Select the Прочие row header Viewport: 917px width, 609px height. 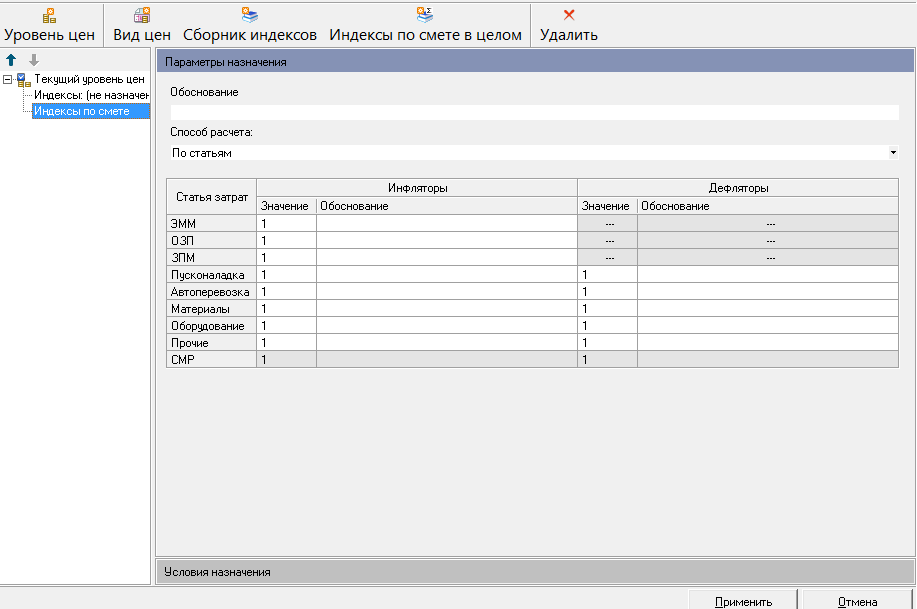pyautogui.click(x=212, y=342)
